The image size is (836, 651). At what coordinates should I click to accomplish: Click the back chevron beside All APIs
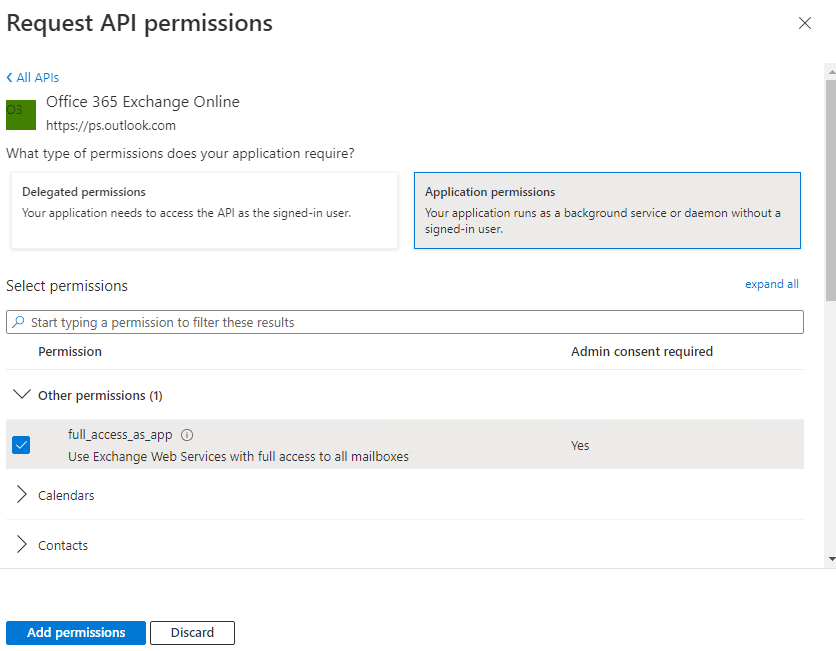[x=9, y=77]
